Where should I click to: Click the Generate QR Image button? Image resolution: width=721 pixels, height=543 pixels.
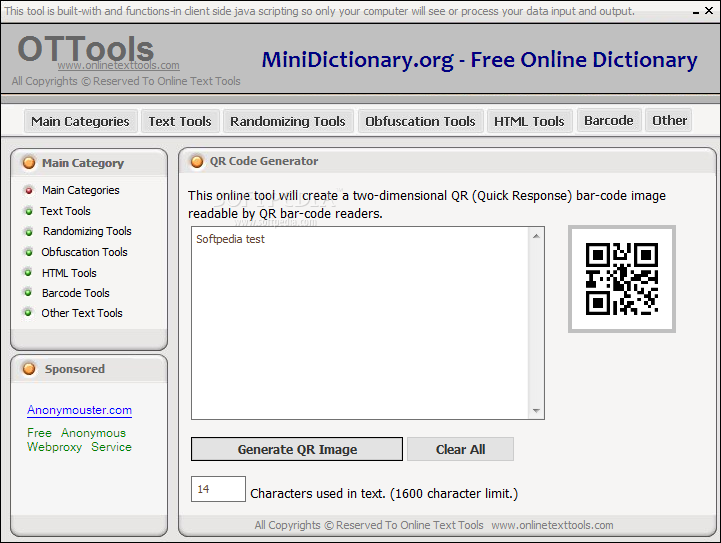point(297,449)
